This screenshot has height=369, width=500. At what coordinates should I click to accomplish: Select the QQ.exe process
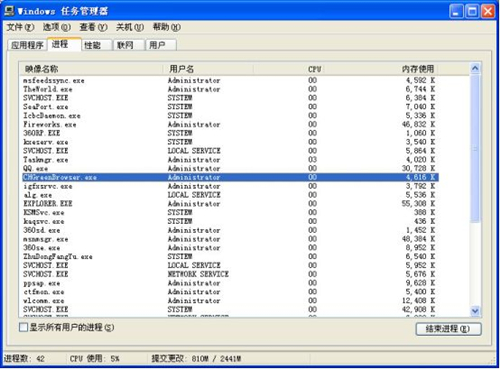(x=230, y=168)
